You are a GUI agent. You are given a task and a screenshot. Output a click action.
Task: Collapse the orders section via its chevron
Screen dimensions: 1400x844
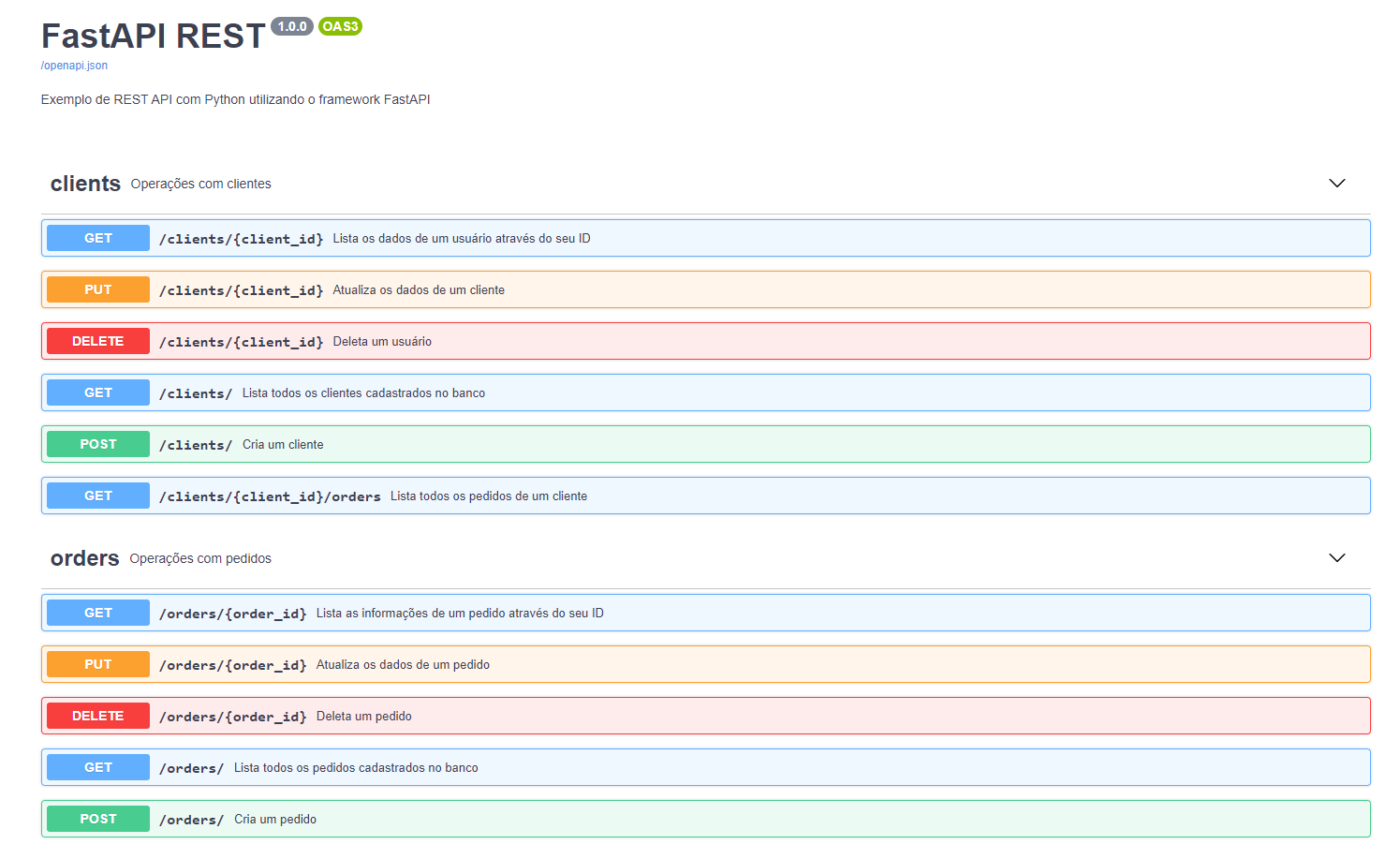click(x=1337, y=557)
